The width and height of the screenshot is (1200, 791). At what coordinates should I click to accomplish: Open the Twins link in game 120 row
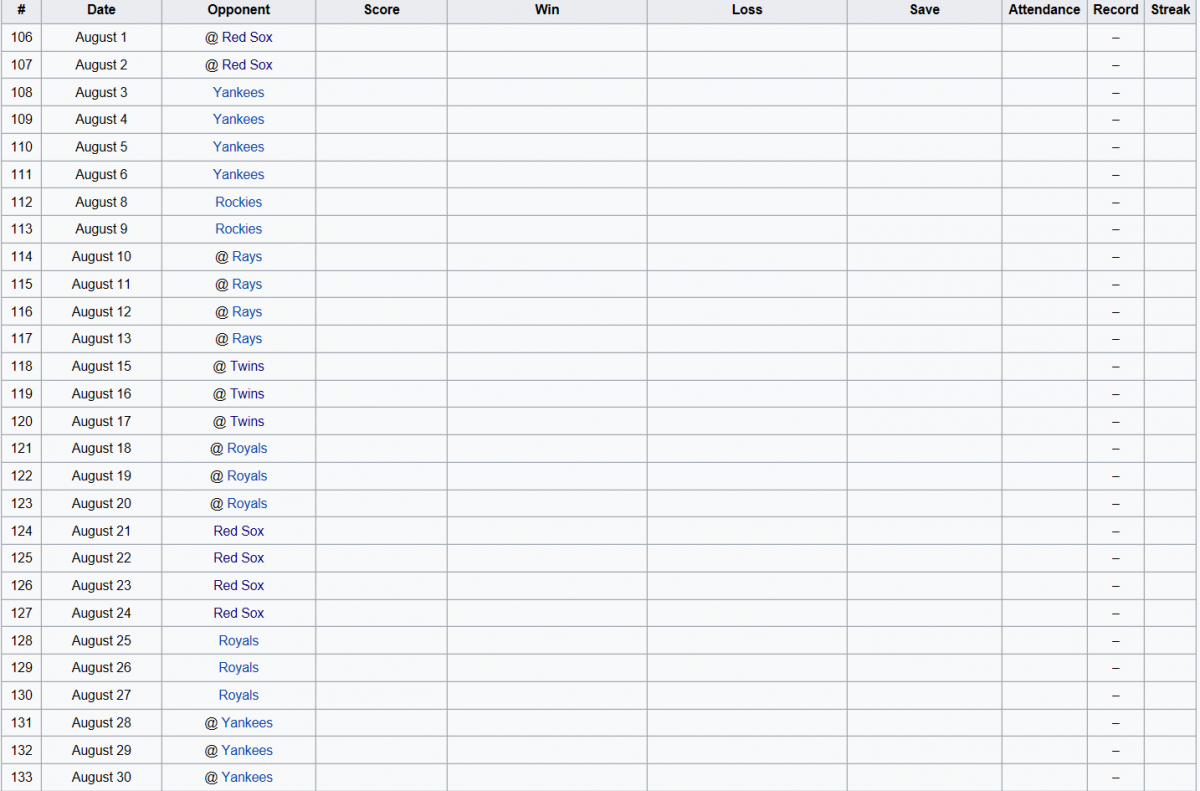click(x=247, y=421)
